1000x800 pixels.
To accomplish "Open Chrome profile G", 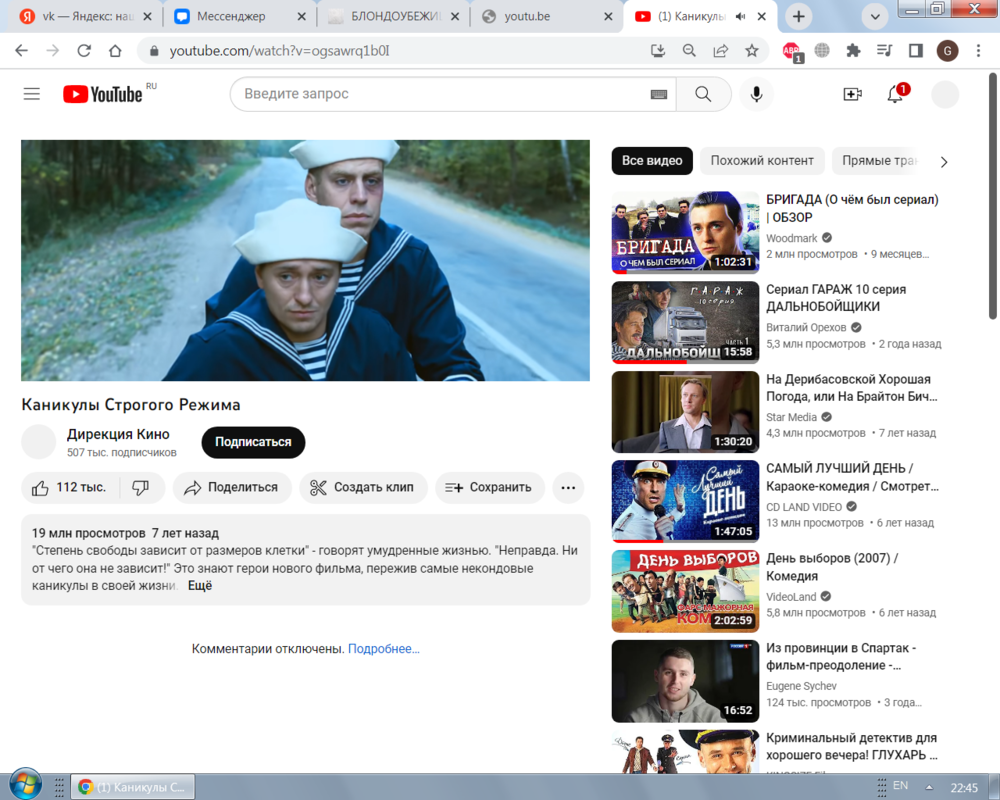I will pos(947,51).
